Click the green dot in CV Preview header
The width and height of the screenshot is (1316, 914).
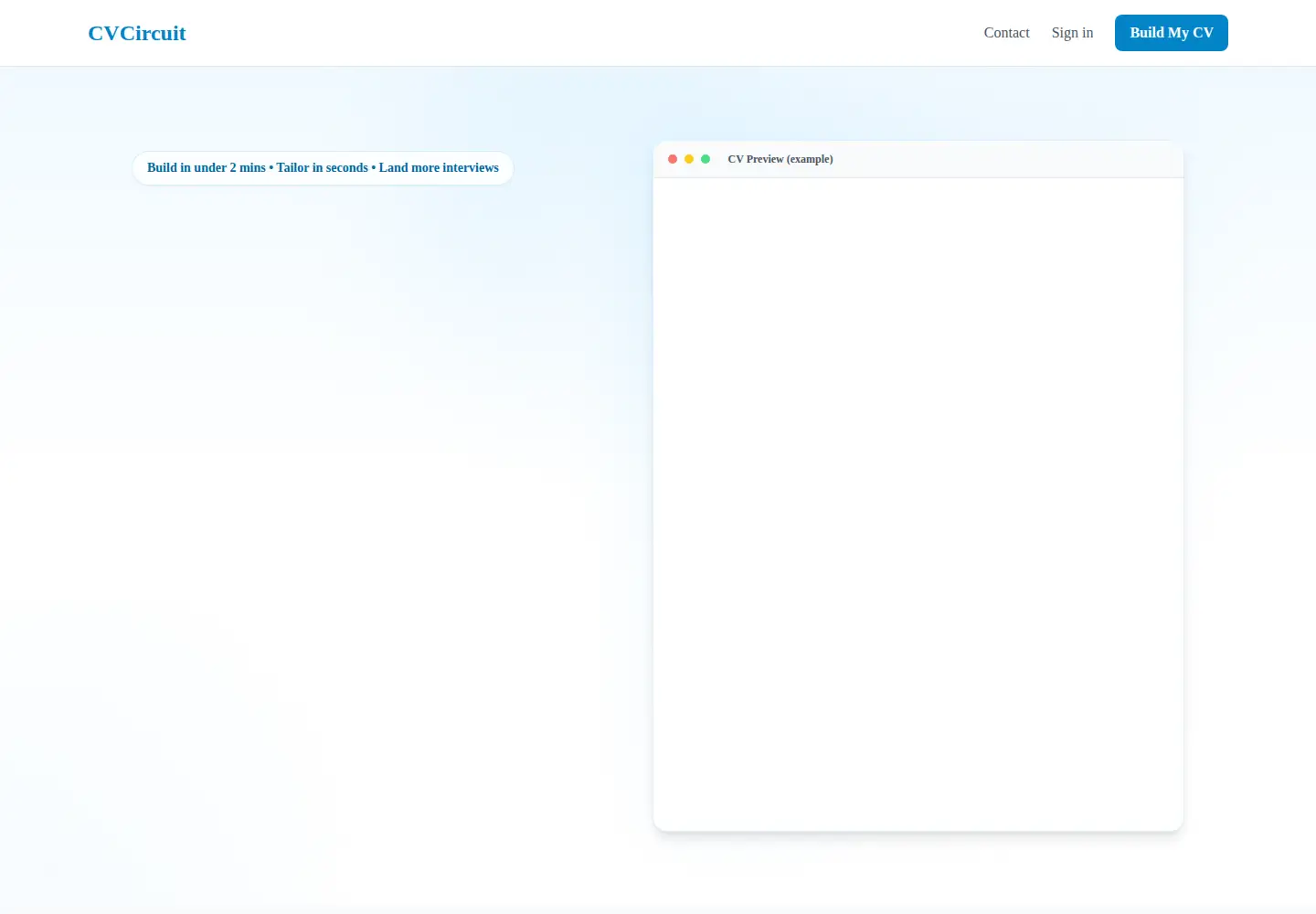[x=706, y=159]
